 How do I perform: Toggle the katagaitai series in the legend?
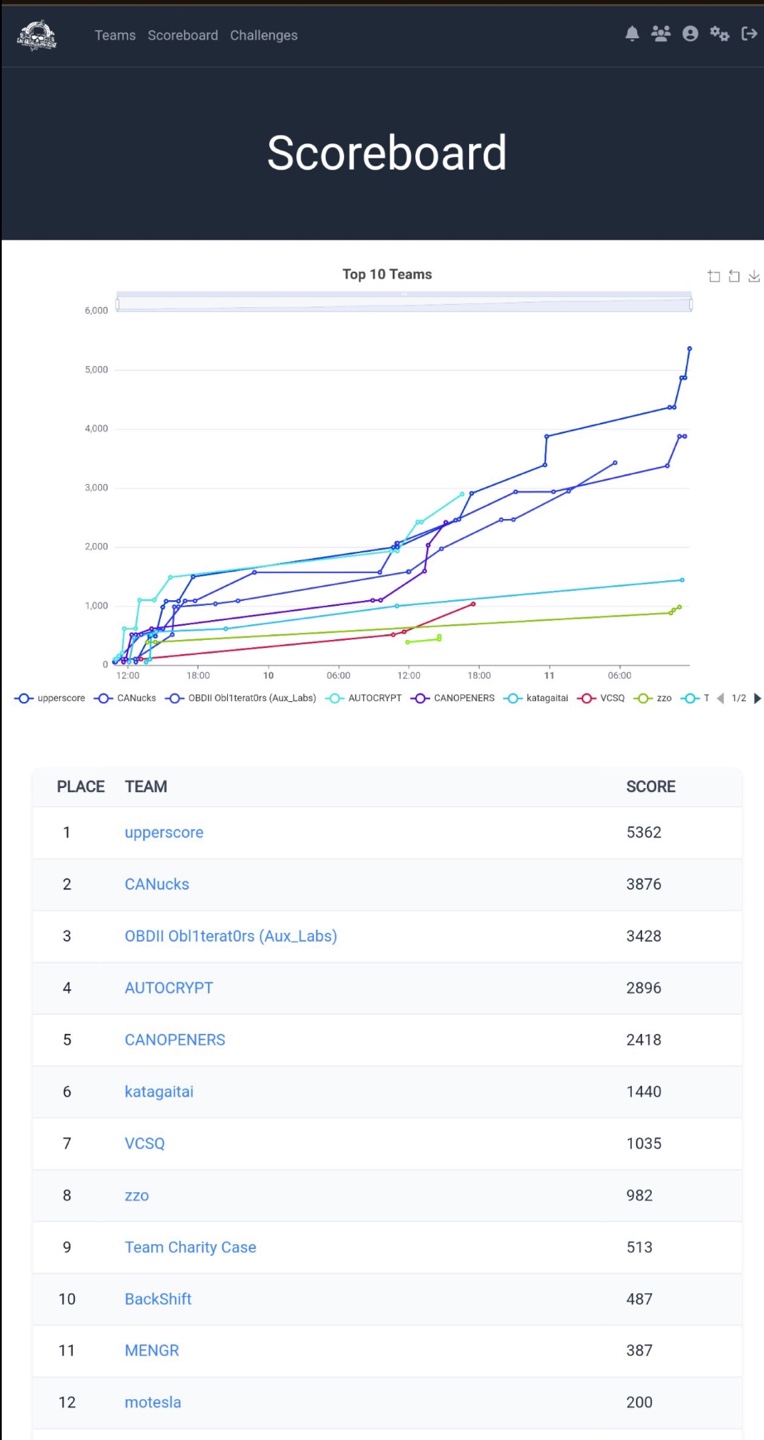537,698
